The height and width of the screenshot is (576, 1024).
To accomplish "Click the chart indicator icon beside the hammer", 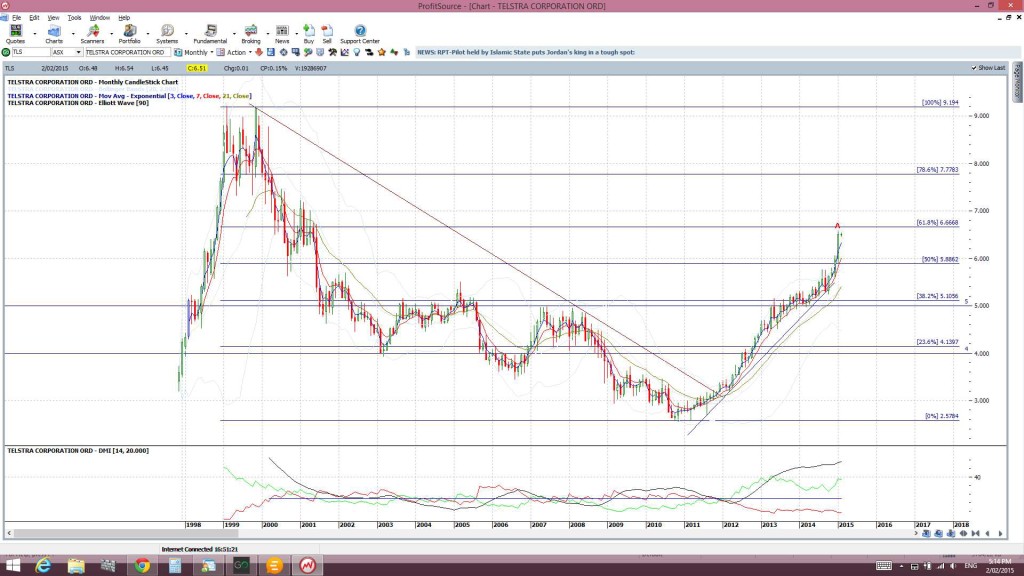I will [345, 52].
